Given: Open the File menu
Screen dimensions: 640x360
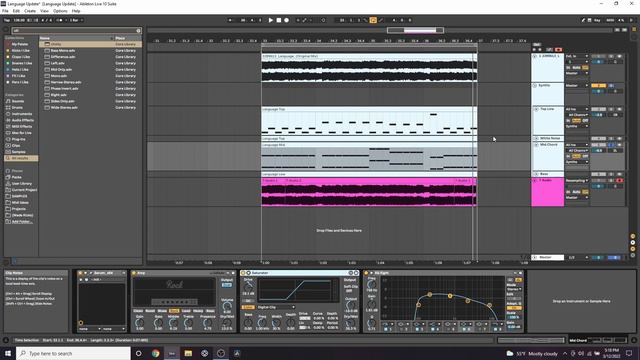Looking at the screenshot, I should (5, 11).
